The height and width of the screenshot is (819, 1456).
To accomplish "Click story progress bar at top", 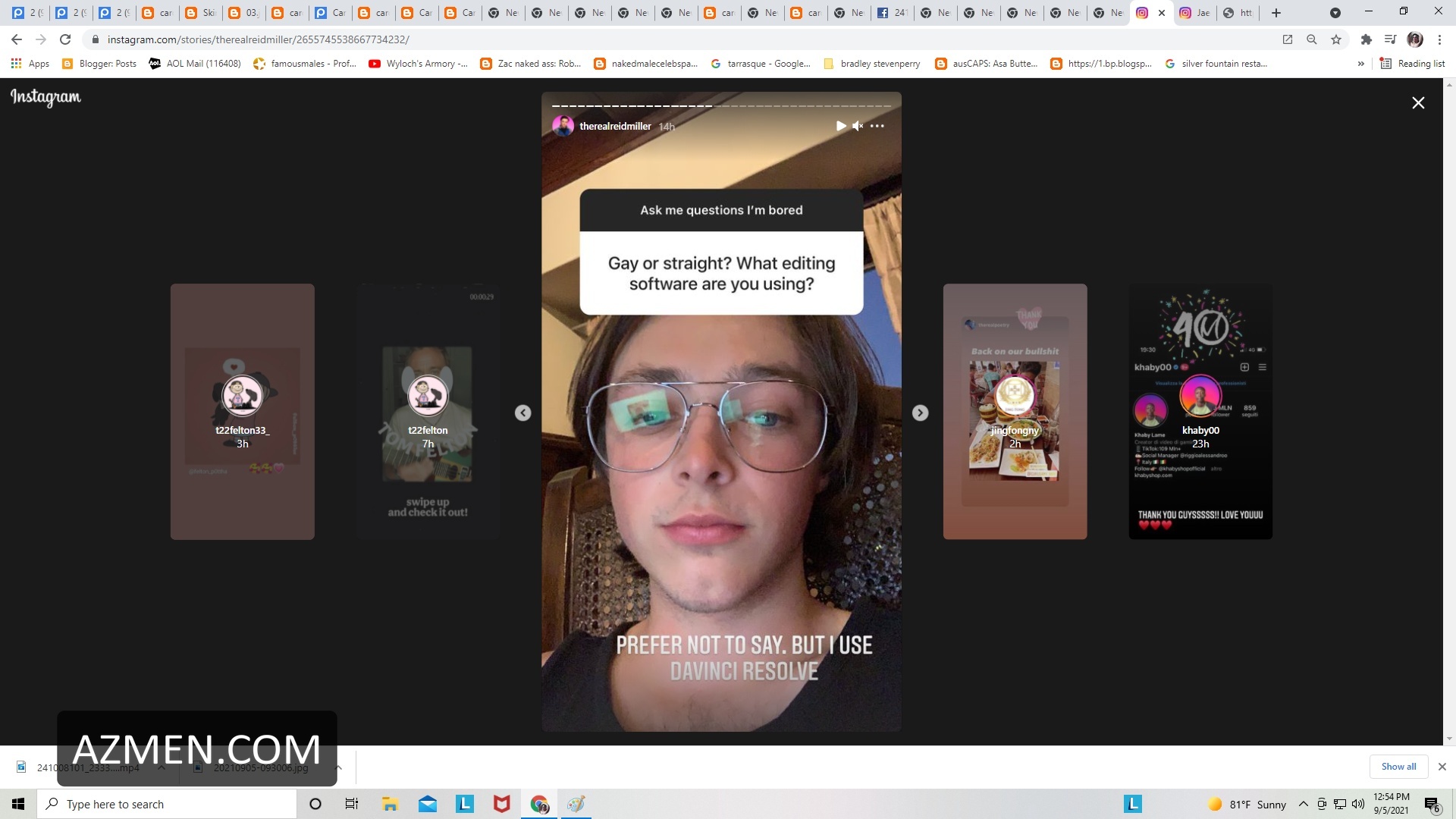I will click(x=721, y=105).
